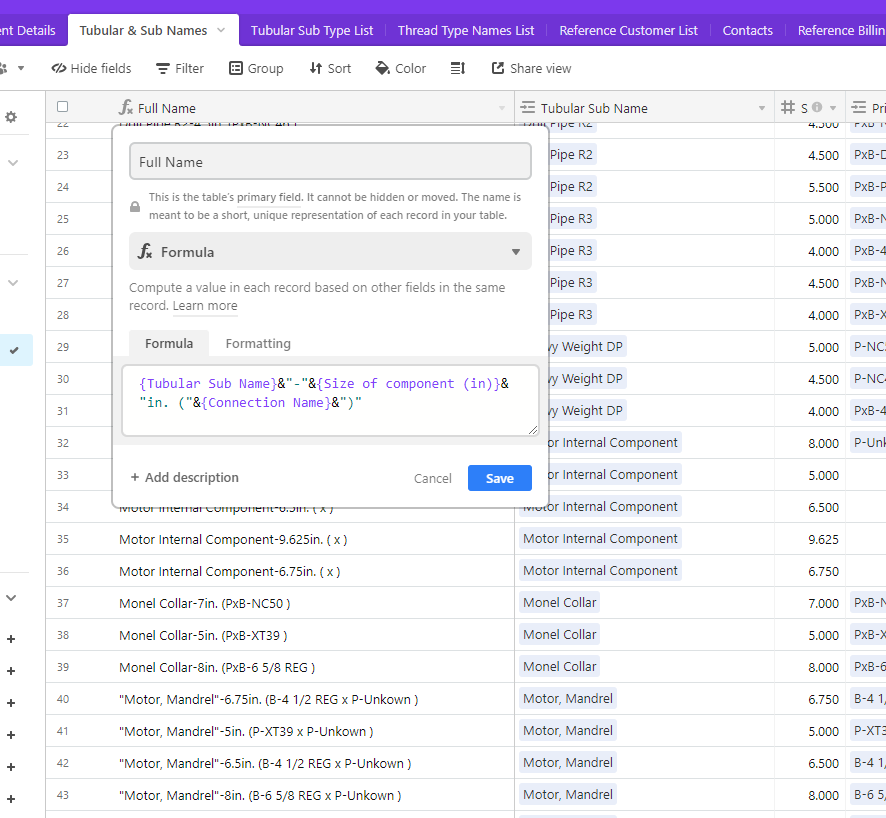Viewport: 886px width, 818px height.
Task: Open the Filter options
Action: pos(180,68)
